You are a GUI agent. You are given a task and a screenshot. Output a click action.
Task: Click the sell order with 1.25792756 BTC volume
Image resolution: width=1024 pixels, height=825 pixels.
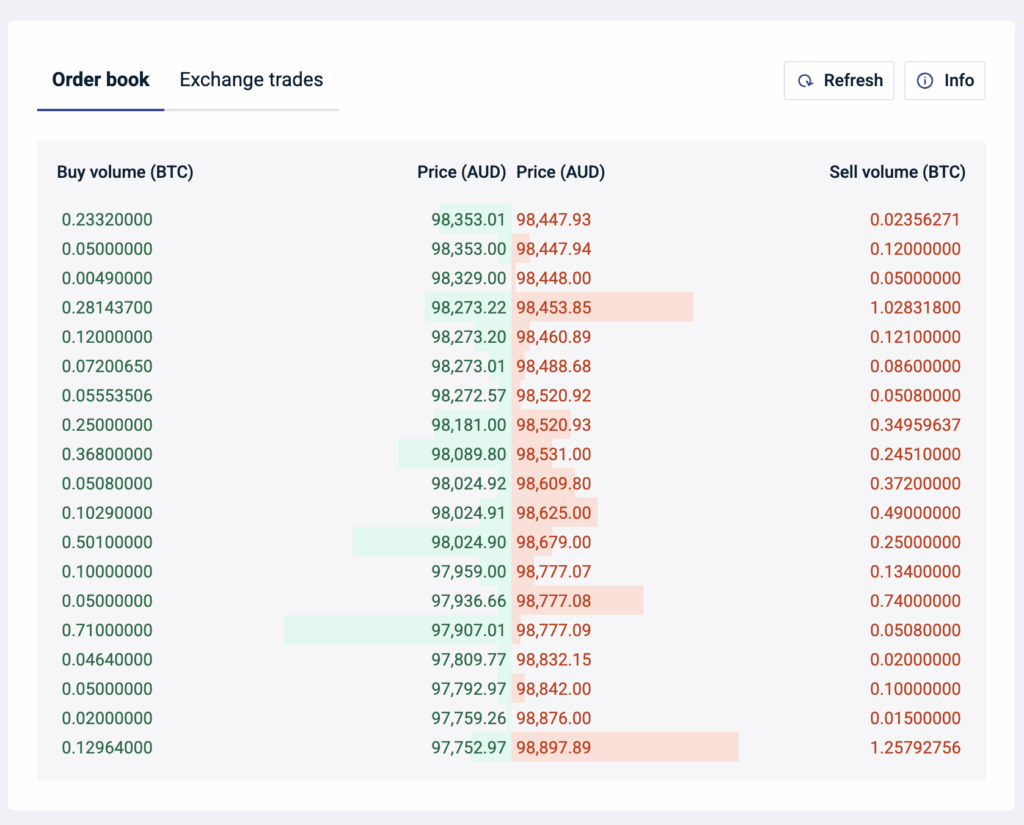(918, 747)
